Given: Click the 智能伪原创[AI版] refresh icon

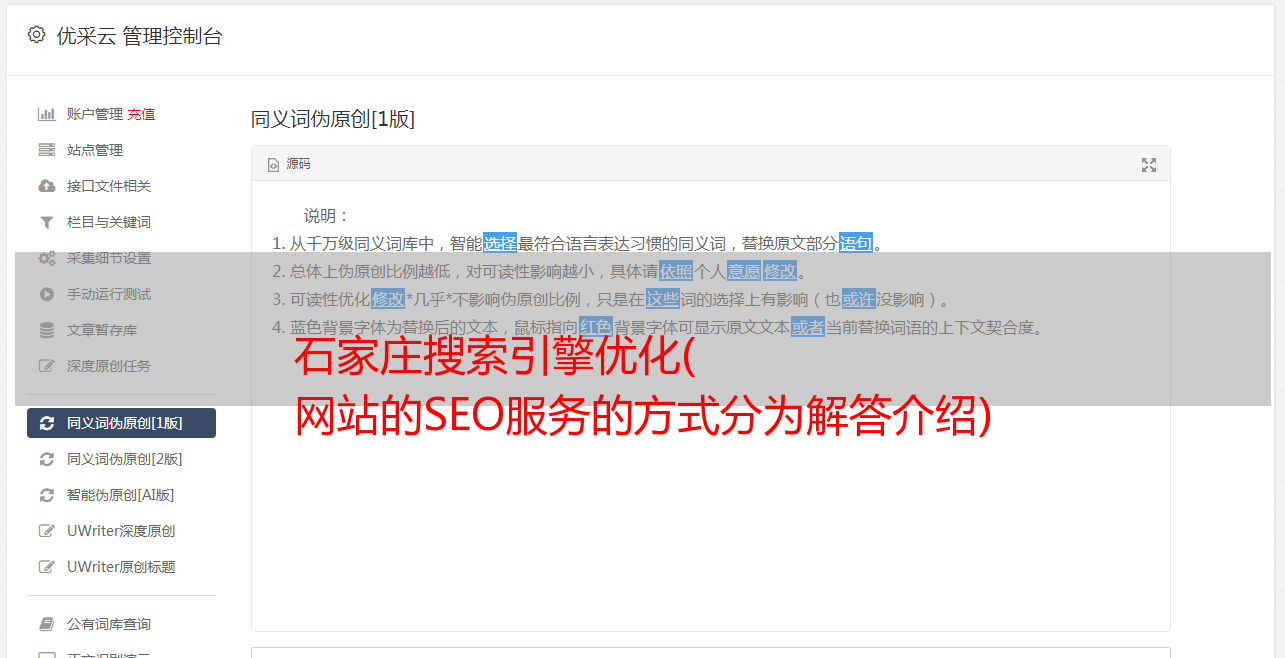Looking at the screenshot, I should click(46, 495).
